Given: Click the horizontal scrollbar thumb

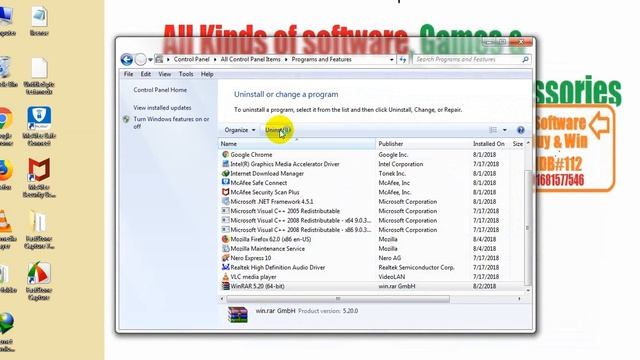Looking at the screenshot, I should 338,299.
